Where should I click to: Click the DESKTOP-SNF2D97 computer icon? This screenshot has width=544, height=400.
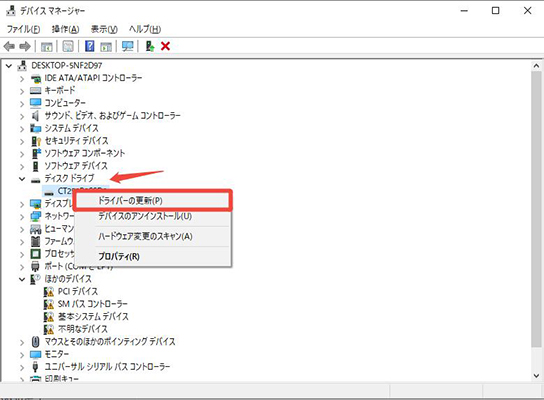point(22,65)
